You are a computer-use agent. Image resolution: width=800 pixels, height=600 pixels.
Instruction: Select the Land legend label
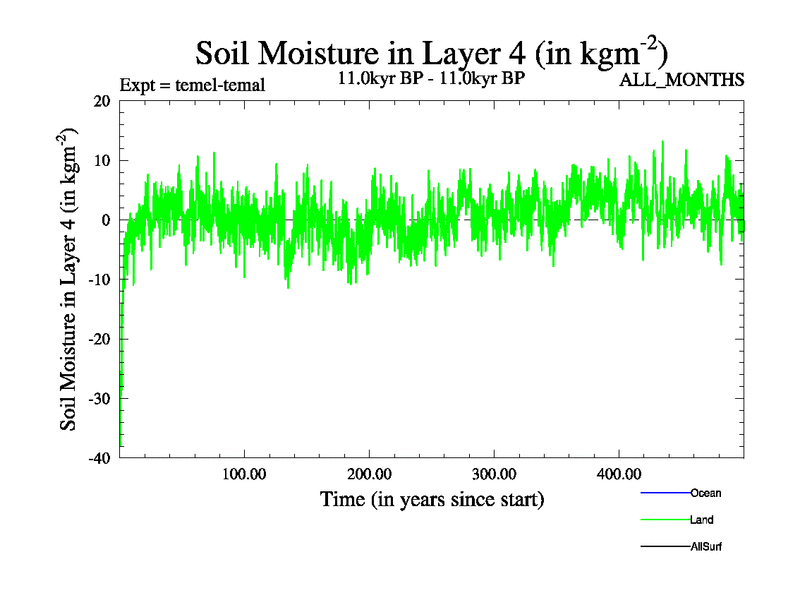coord(701,520)
